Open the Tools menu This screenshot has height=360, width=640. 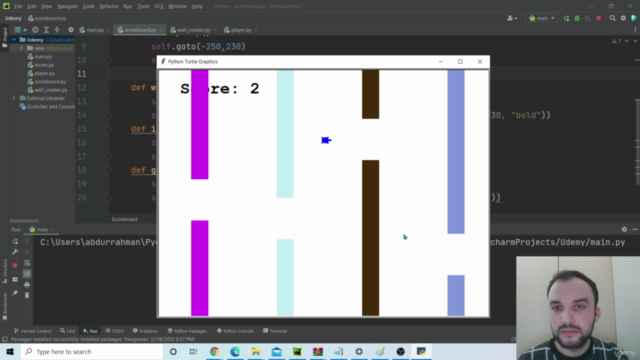point(143,6)
